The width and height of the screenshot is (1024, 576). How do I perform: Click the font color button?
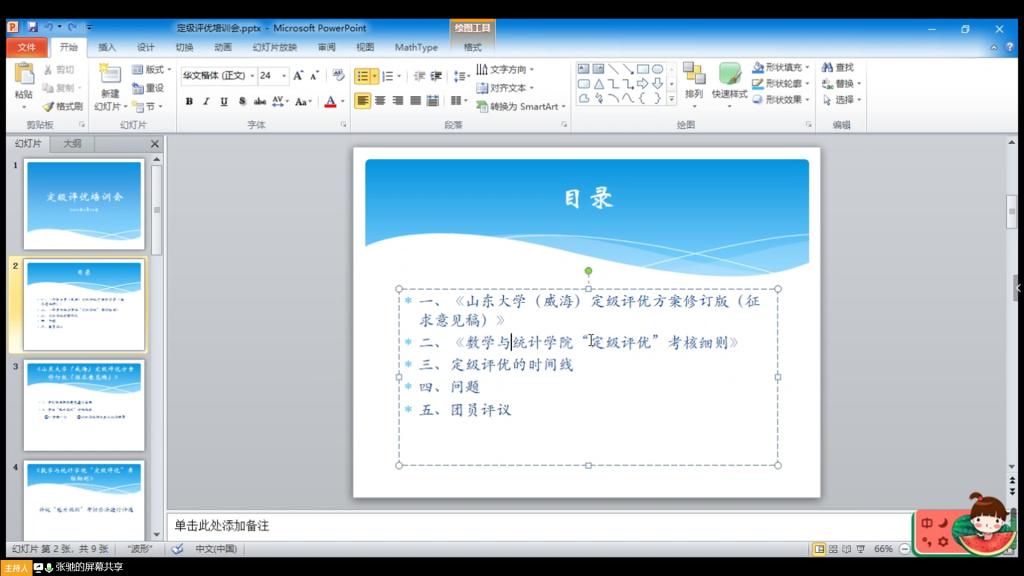[x=330, y=101]
